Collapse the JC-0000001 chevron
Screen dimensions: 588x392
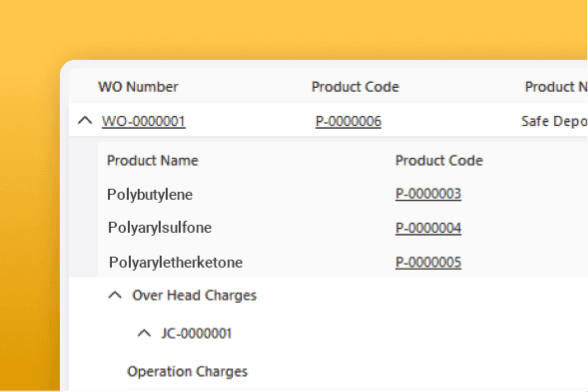[144, 333]
